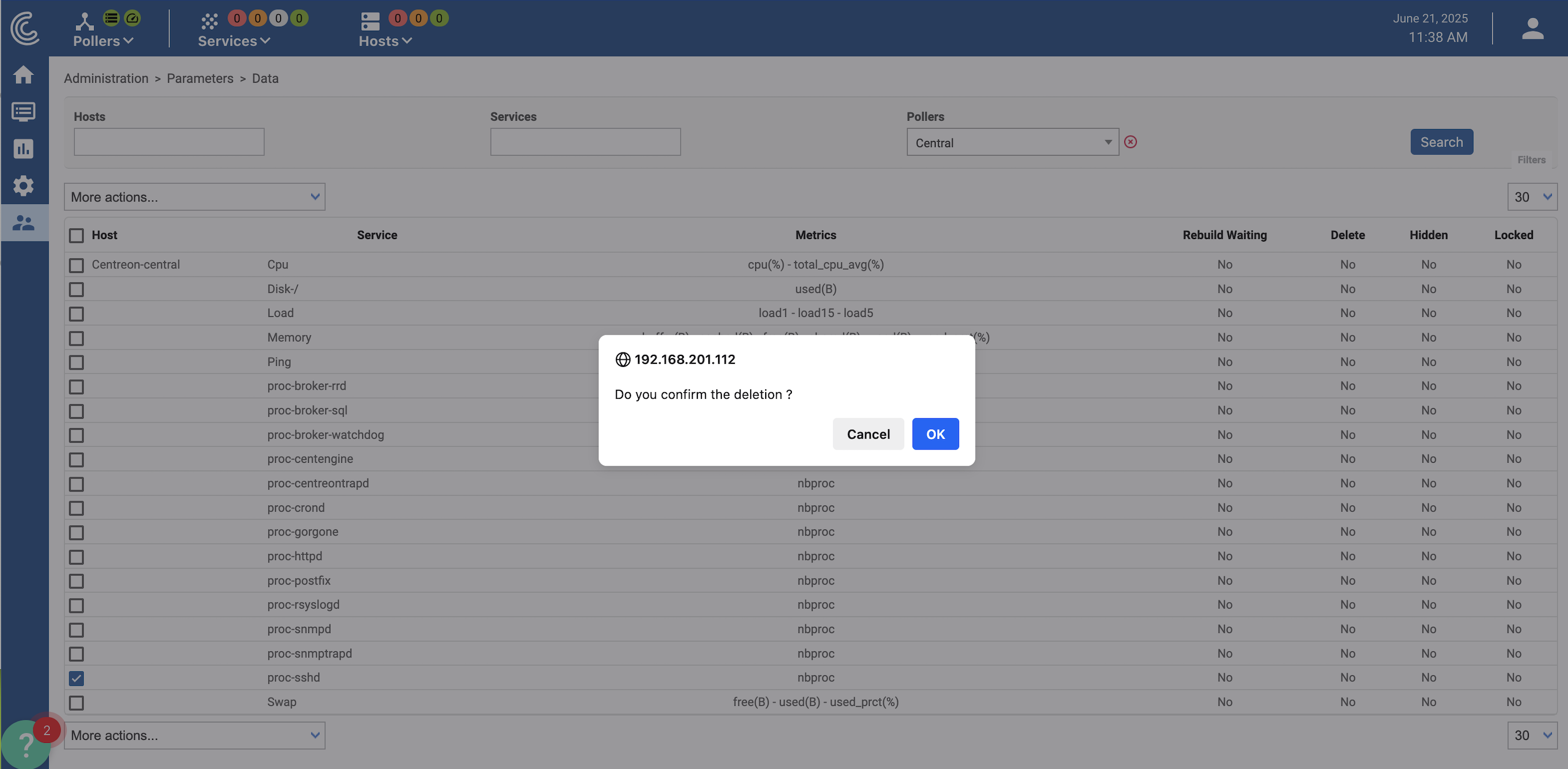Expand the Central pollers combo box

[1012, 143]
